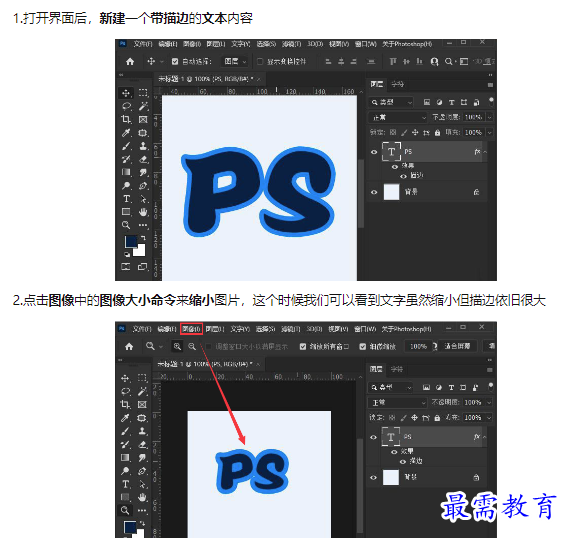
Task: Select the Magic Wand tool in the first screenshot
Action: pyautogui.click(x=143, y=106)
